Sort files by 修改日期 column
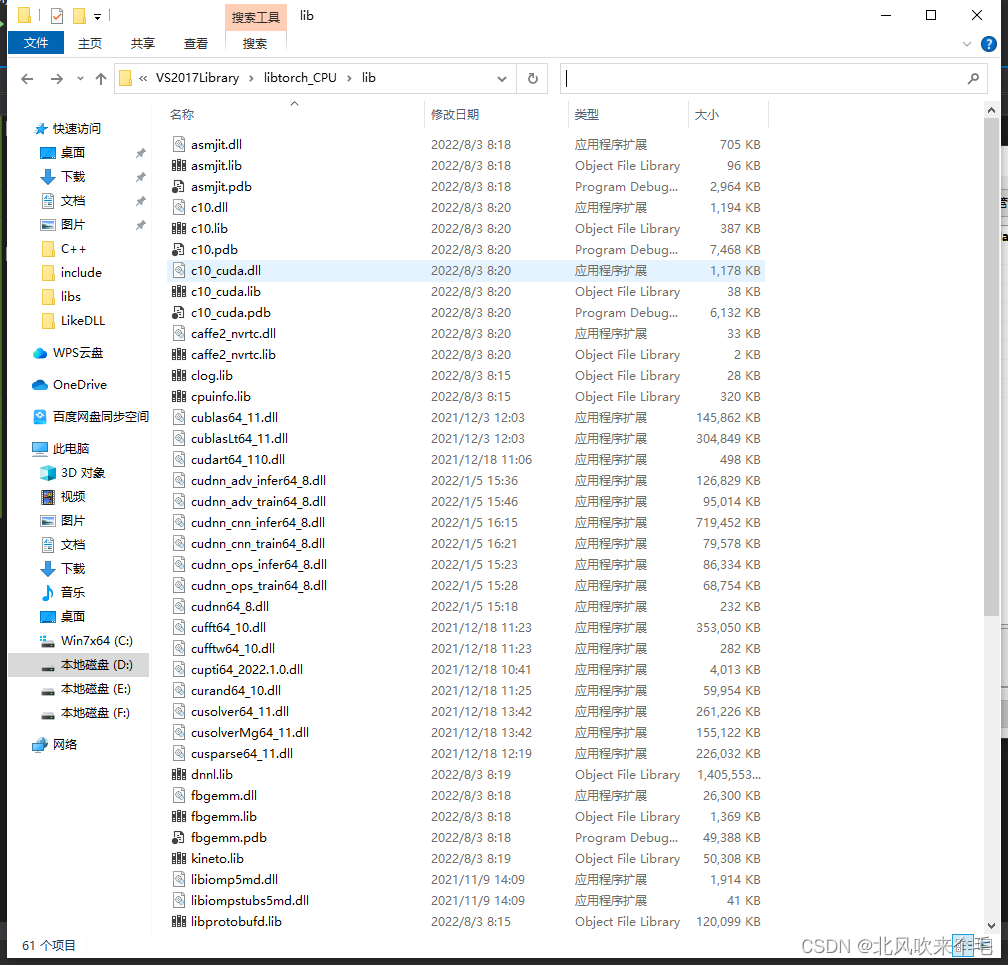This screenshot has height=965, width=1008. [x=455, y=114]
